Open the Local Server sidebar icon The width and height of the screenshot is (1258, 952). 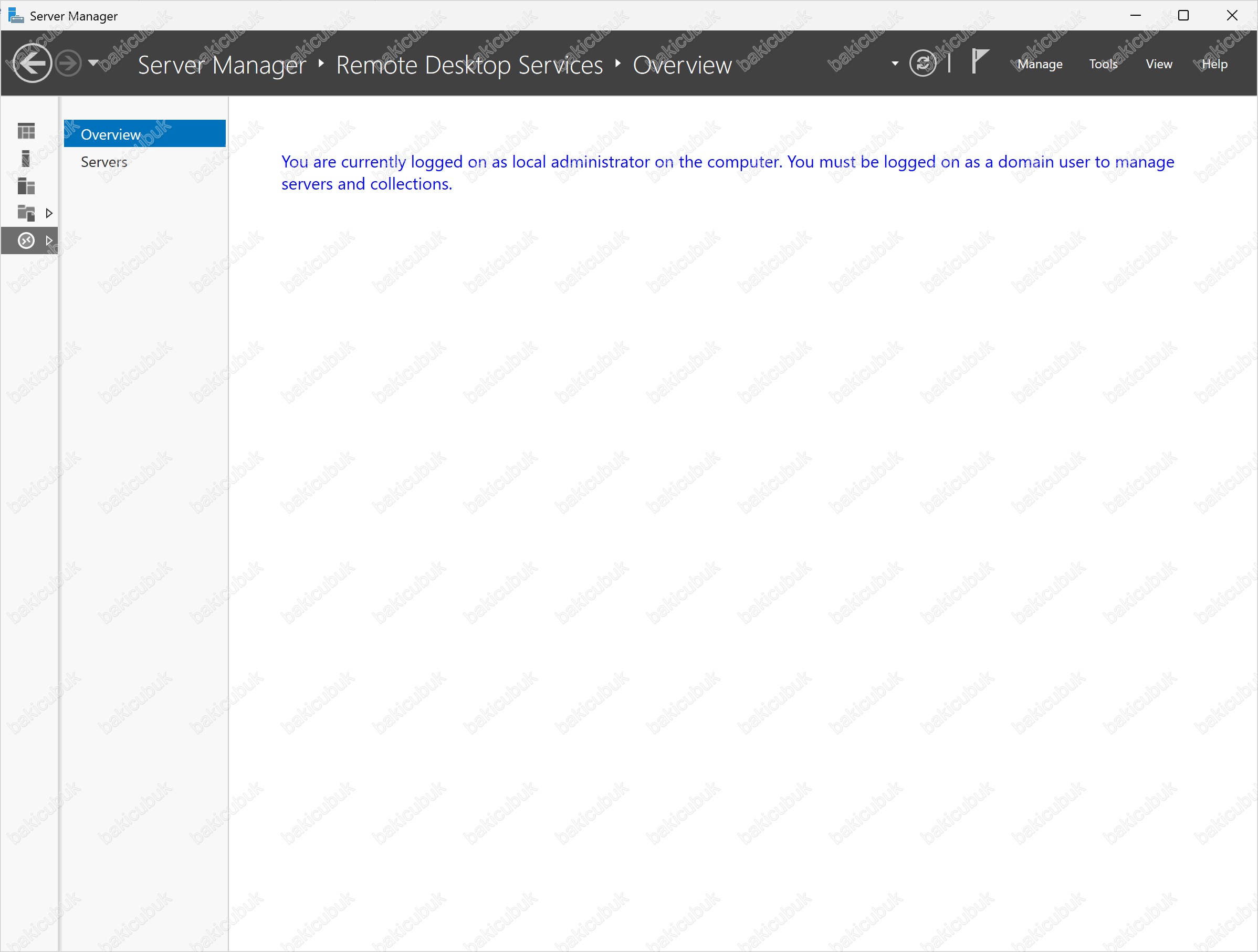26,159
